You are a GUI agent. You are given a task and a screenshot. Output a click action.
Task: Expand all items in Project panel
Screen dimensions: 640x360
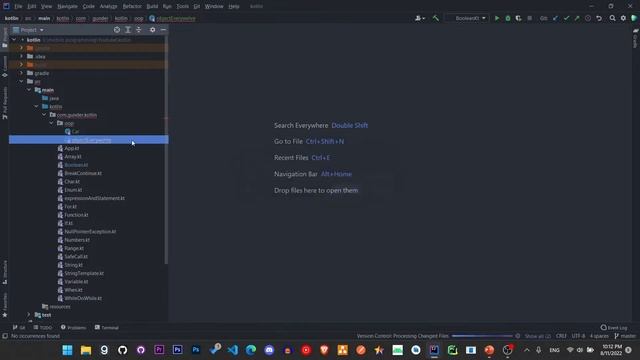click(x=128, y=30)
